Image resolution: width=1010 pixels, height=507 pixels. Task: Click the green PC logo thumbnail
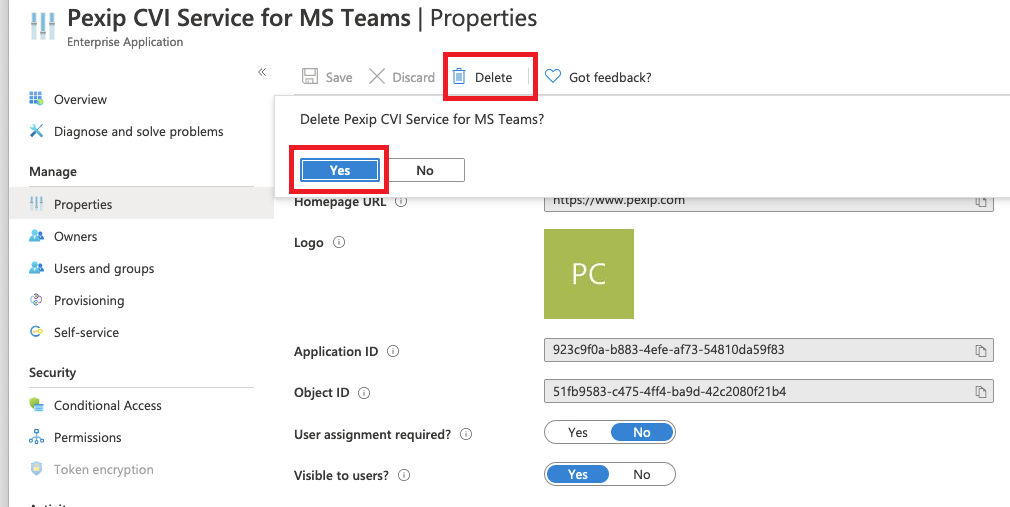[x=588, y=274]
